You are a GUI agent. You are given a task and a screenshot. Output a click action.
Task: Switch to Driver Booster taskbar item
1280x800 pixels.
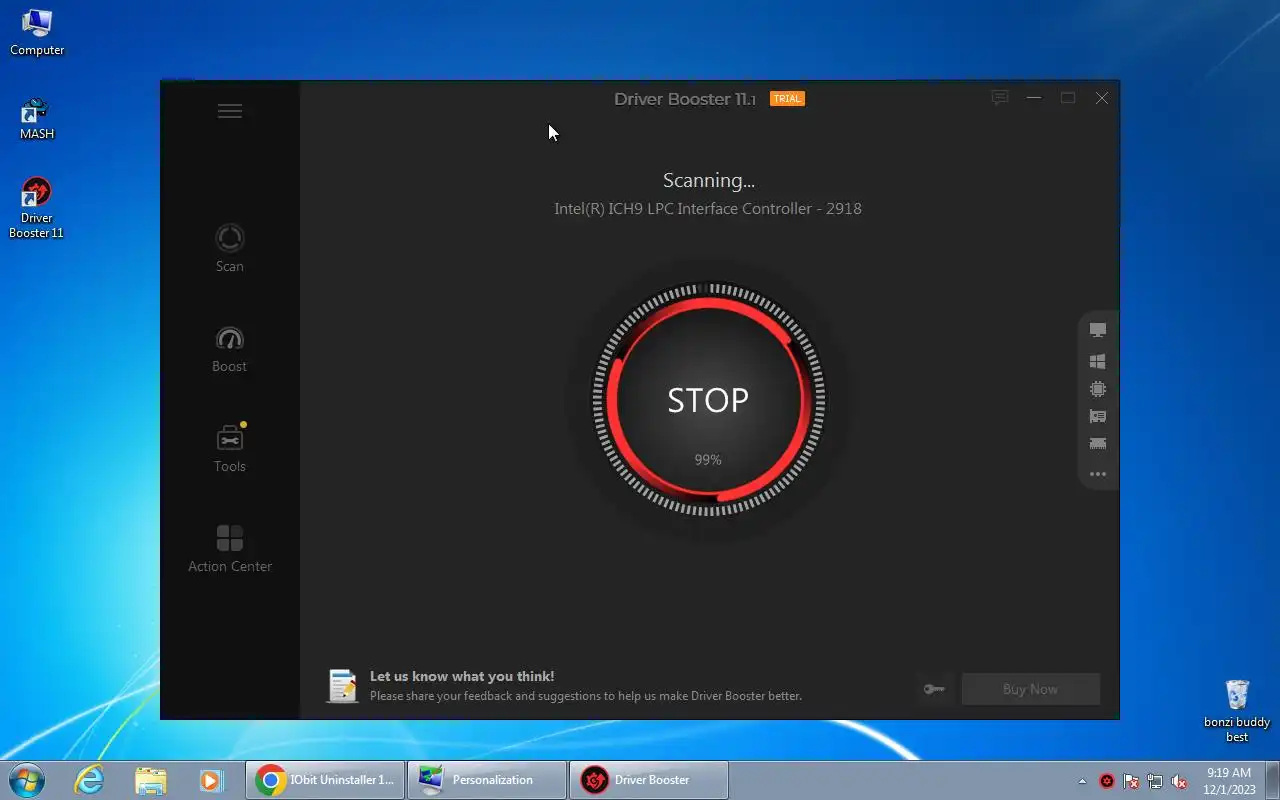coord(649,780)
